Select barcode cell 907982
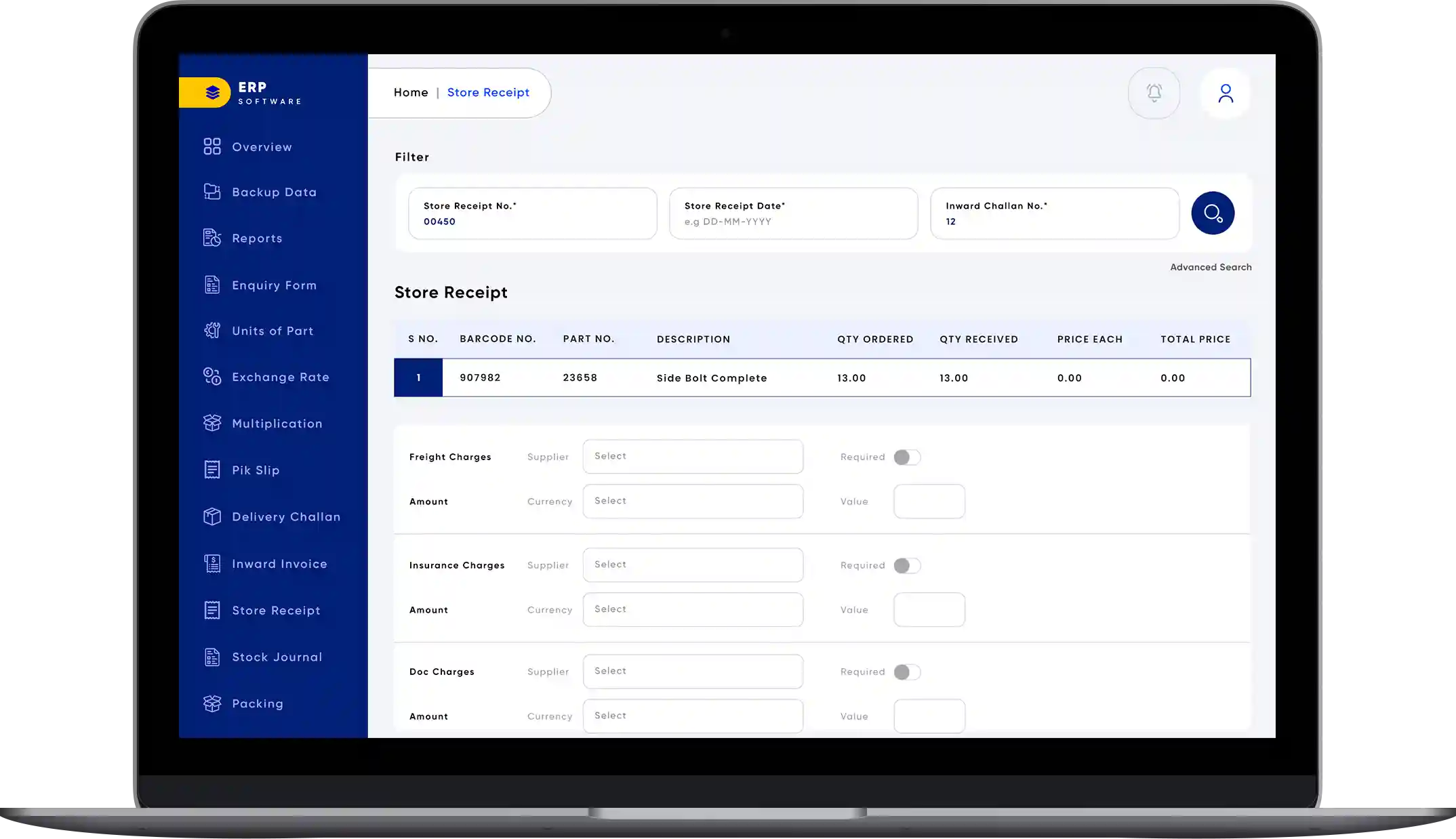Viewport: 1456px width, 839px height. tap(480, 377)
